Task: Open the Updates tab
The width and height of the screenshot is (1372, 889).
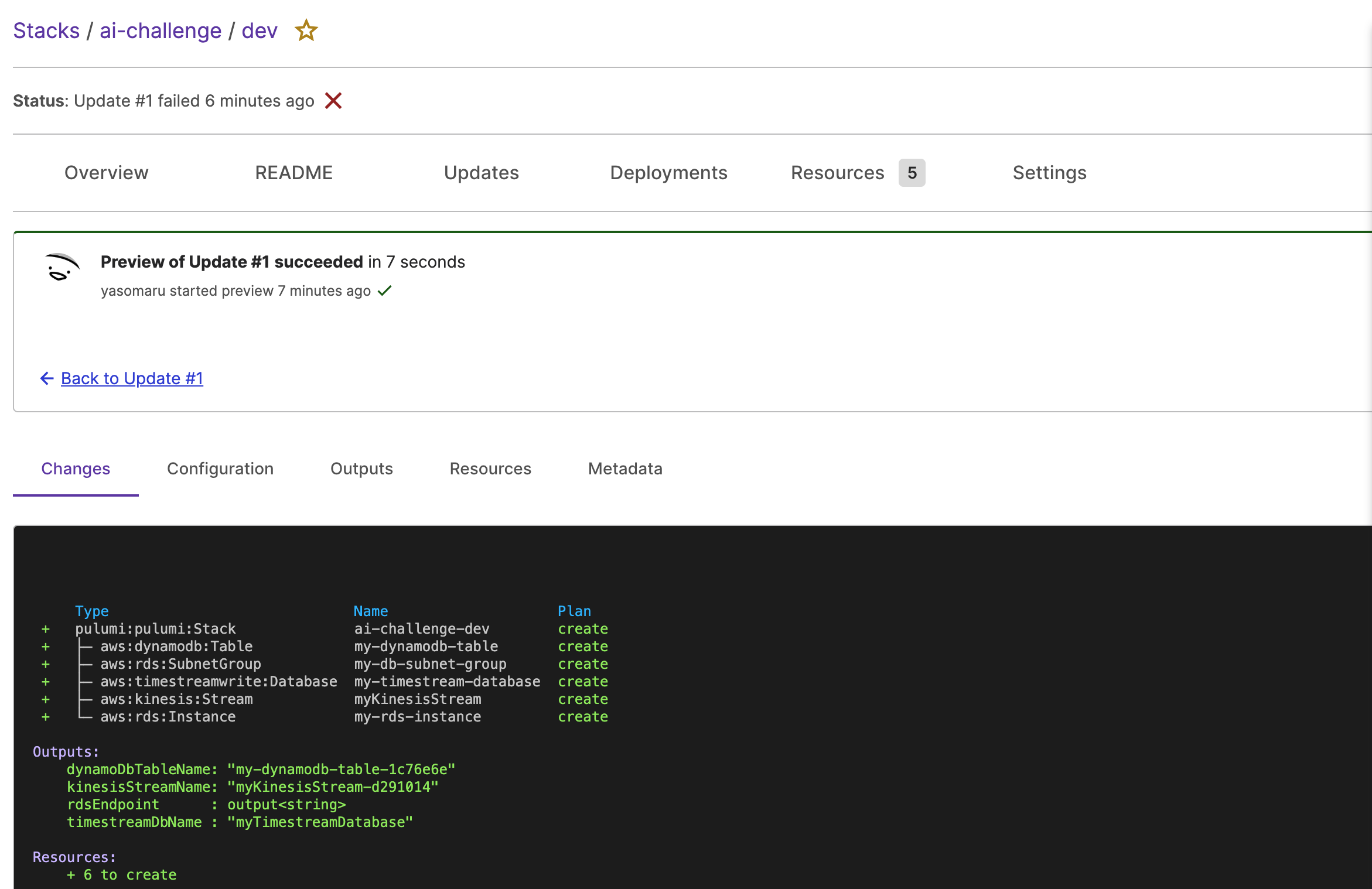Action: (481, 173)
